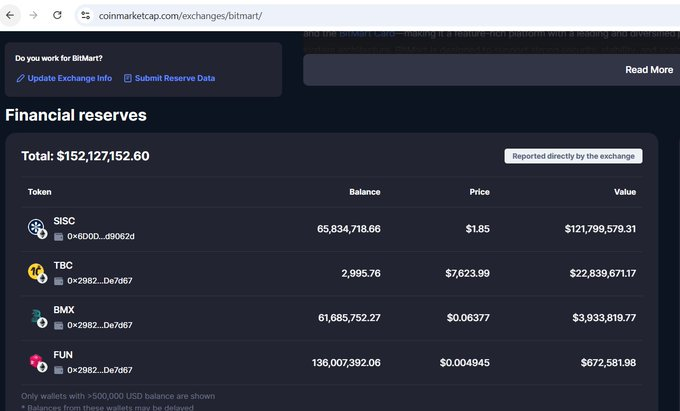This screenshot has width=680, height=411.
Task: Open TBC row wallet address 0x2982...De7d67
Action: click(x=100, y=281)
